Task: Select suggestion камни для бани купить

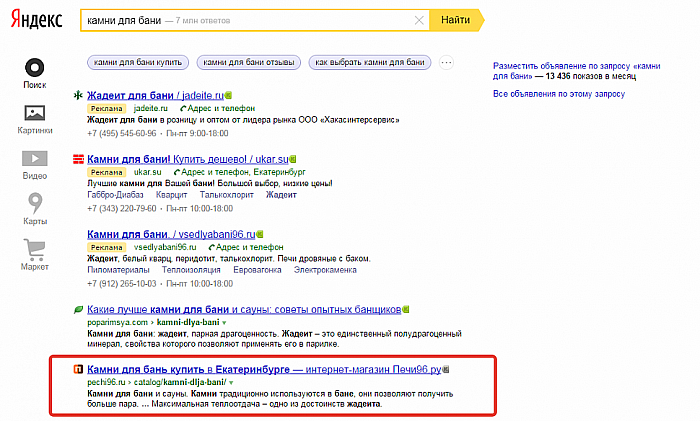Action: point(138,63)
